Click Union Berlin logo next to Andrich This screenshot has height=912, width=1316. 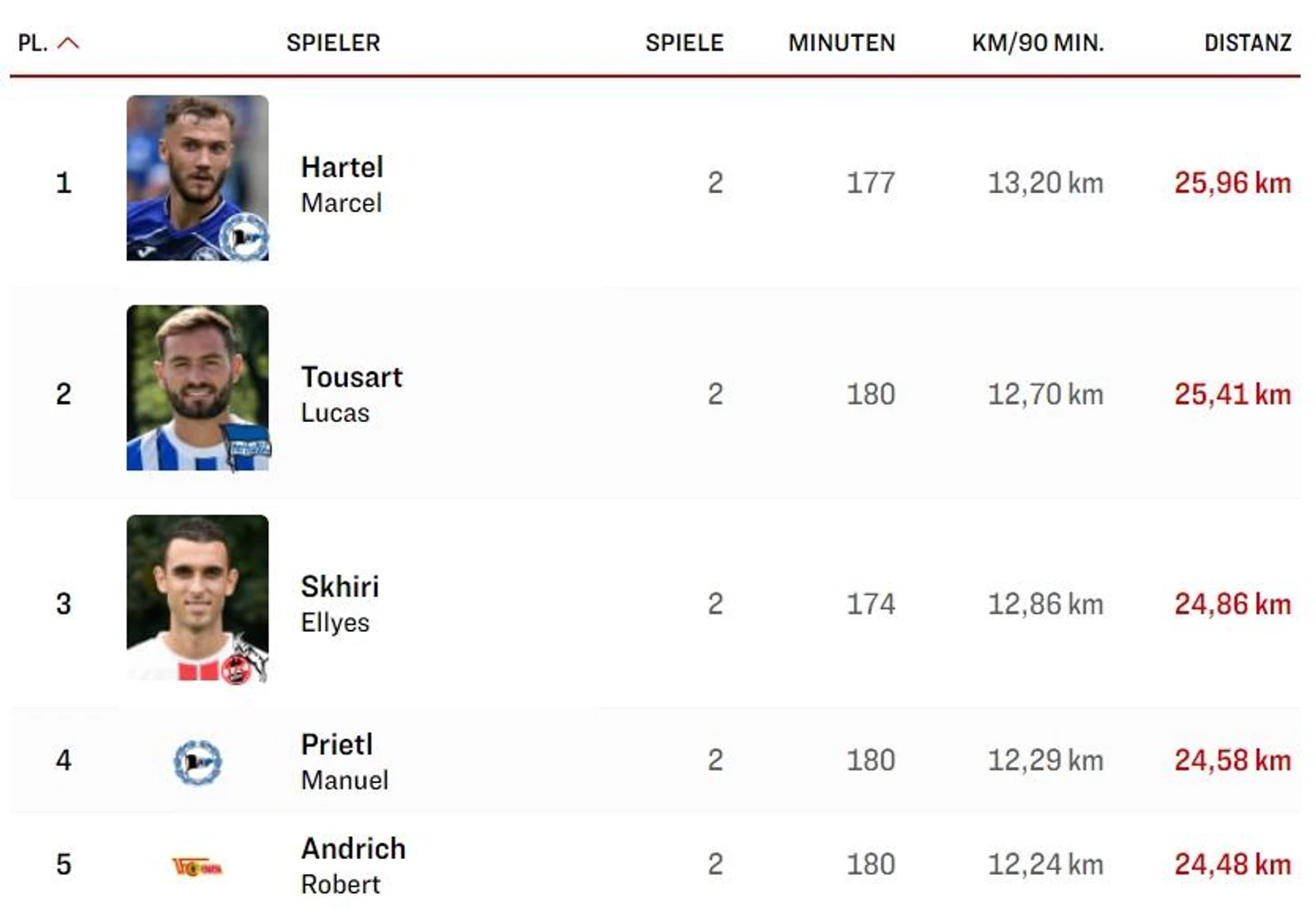[x=197, y=867]
